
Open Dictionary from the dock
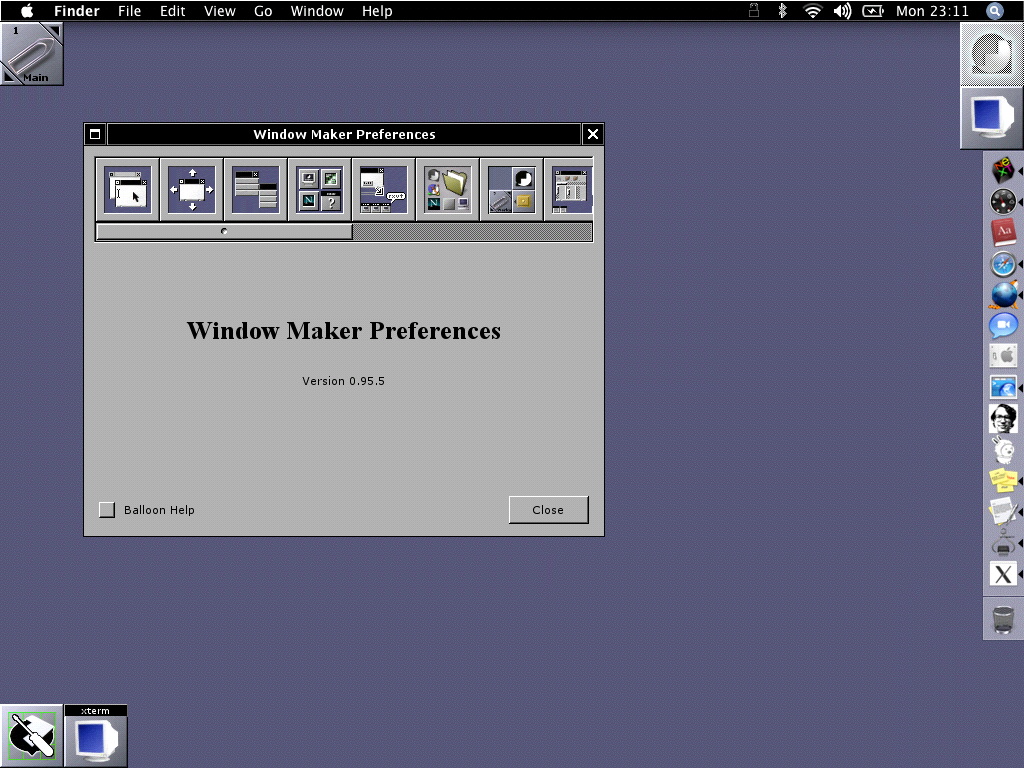(1003, 233)
